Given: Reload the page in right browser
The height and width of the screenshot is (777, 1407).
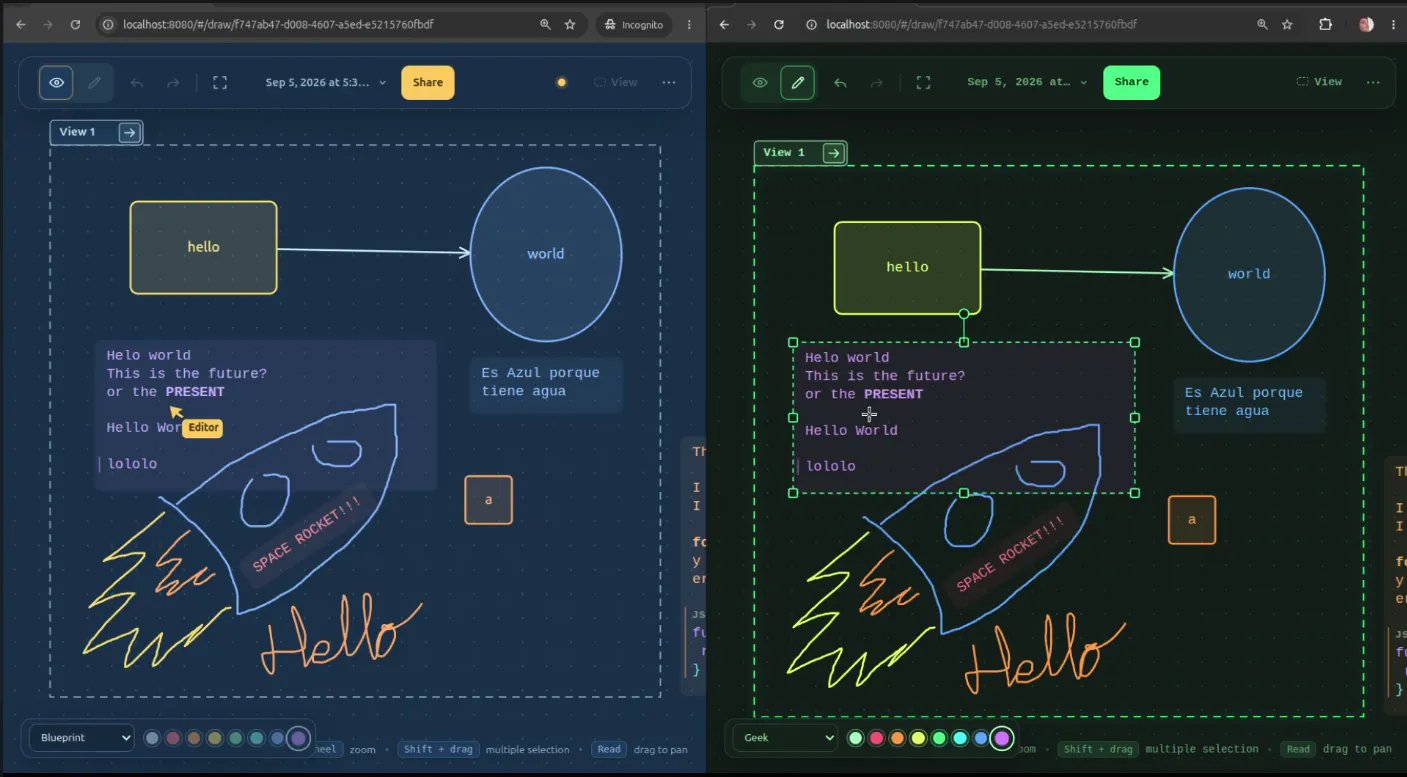Looking at the screenshot, I should click(x=779, y=24).
